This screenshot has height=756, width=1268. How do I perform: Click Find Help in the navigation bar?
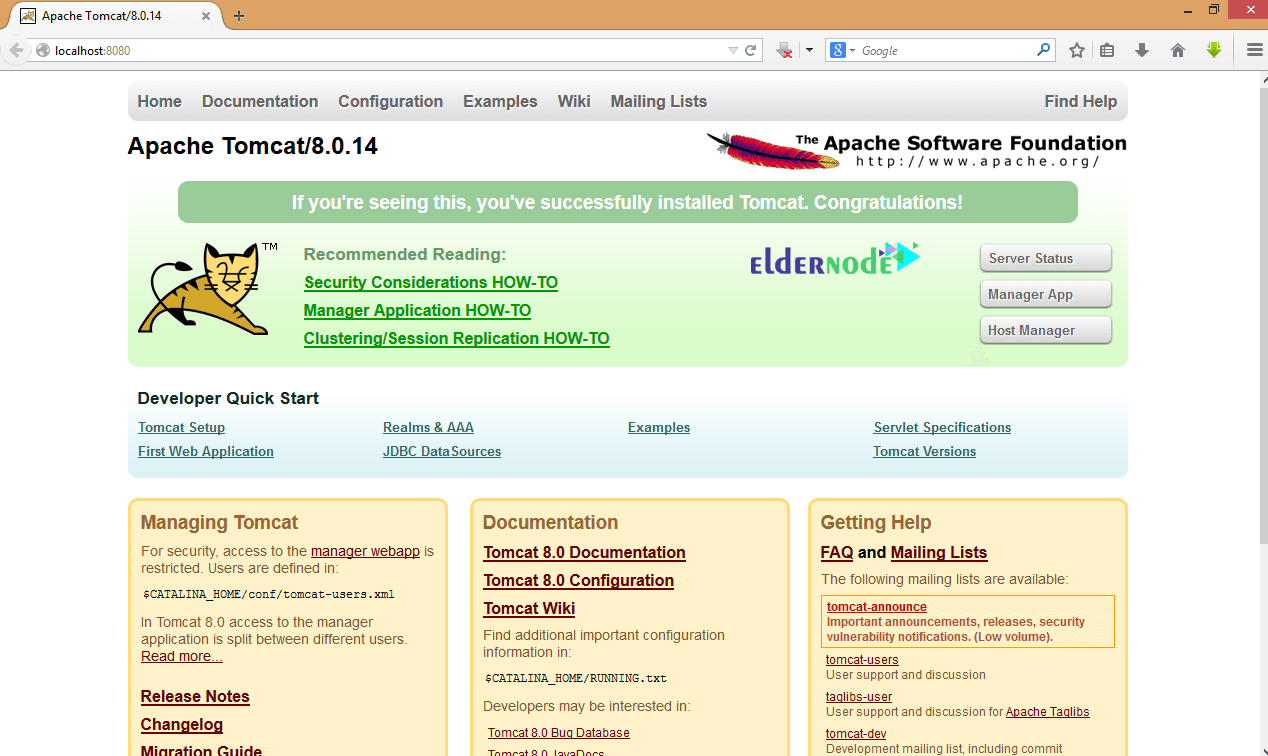click(1081, 101)
